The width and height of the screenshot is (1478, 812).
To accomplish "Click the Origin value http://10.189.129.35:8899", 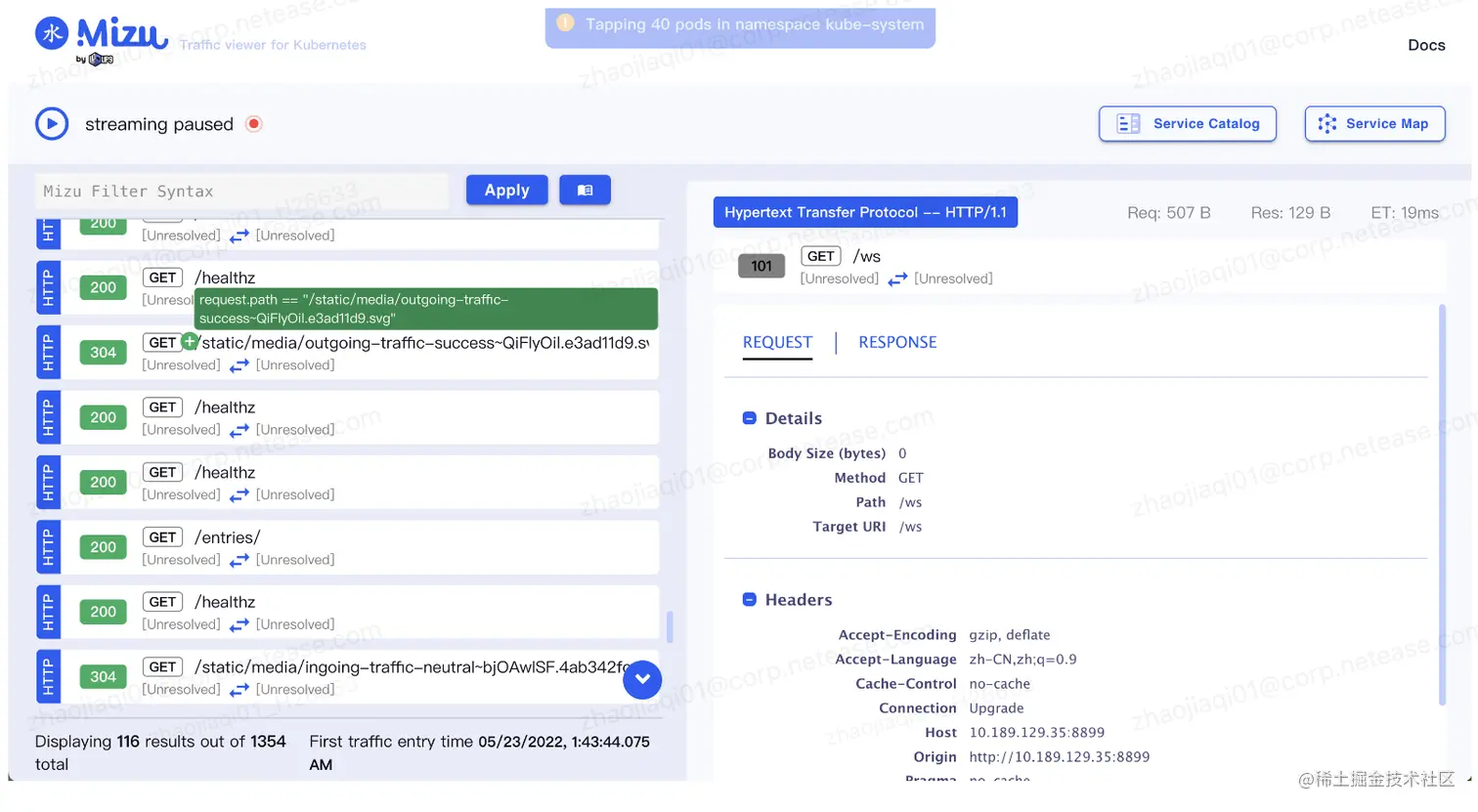I will click(x=1060, y=757).
